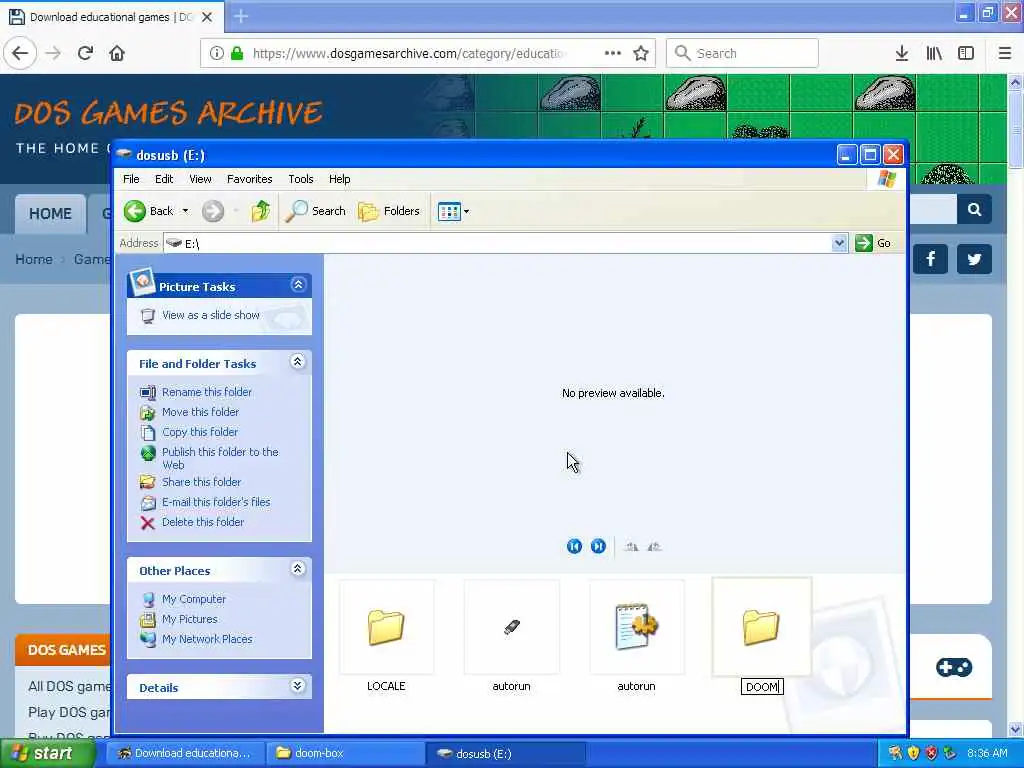Collapse the File and Folder Tasks panel
The height and width of the screenshot is (768, 1024).
297,362
